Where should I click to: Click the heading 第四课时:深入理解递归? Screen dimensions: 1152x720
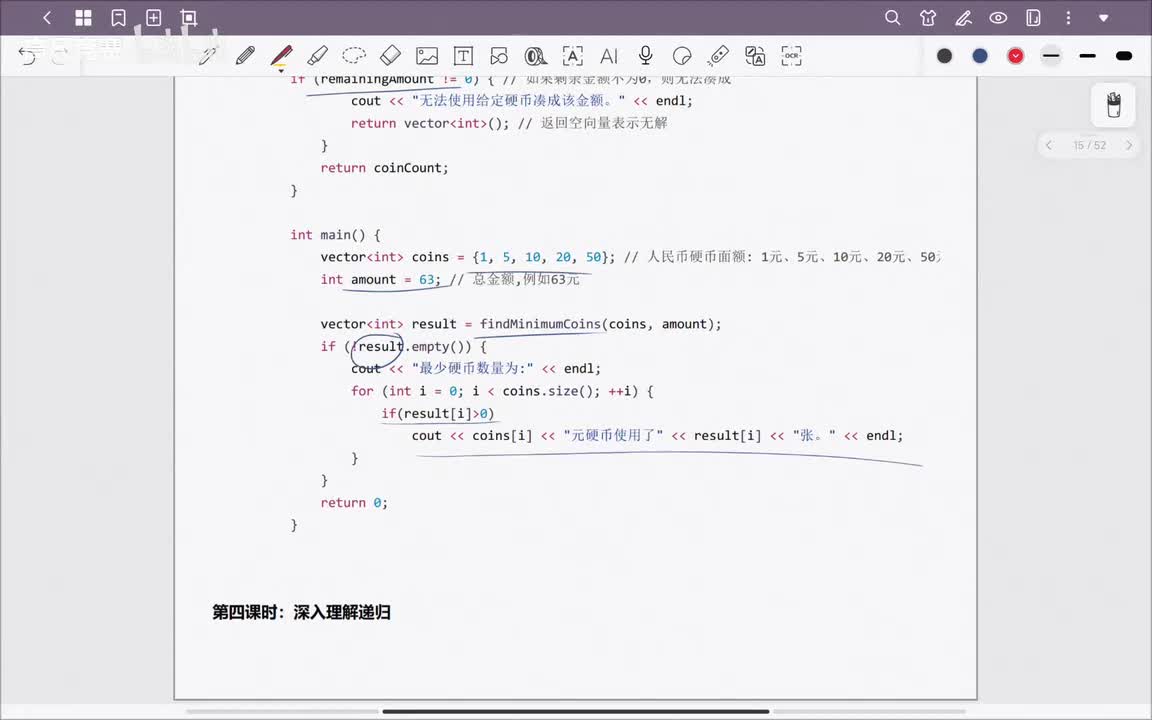pos(301,612)
